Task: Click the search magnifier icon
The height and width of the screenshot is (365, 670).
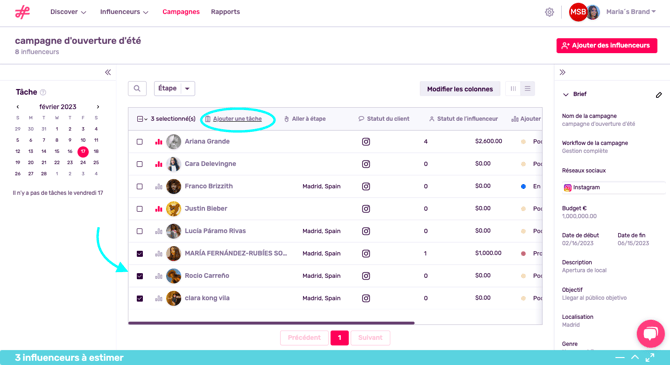Action: point(137,88)
